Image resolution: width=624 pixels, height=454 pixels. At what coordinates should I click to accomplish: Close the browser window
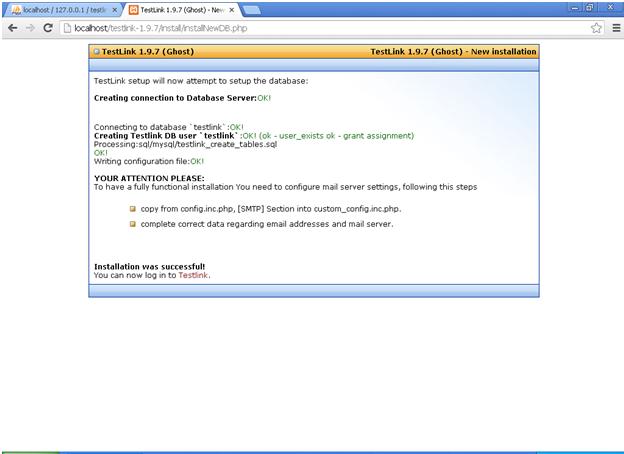tap(610, 8)
